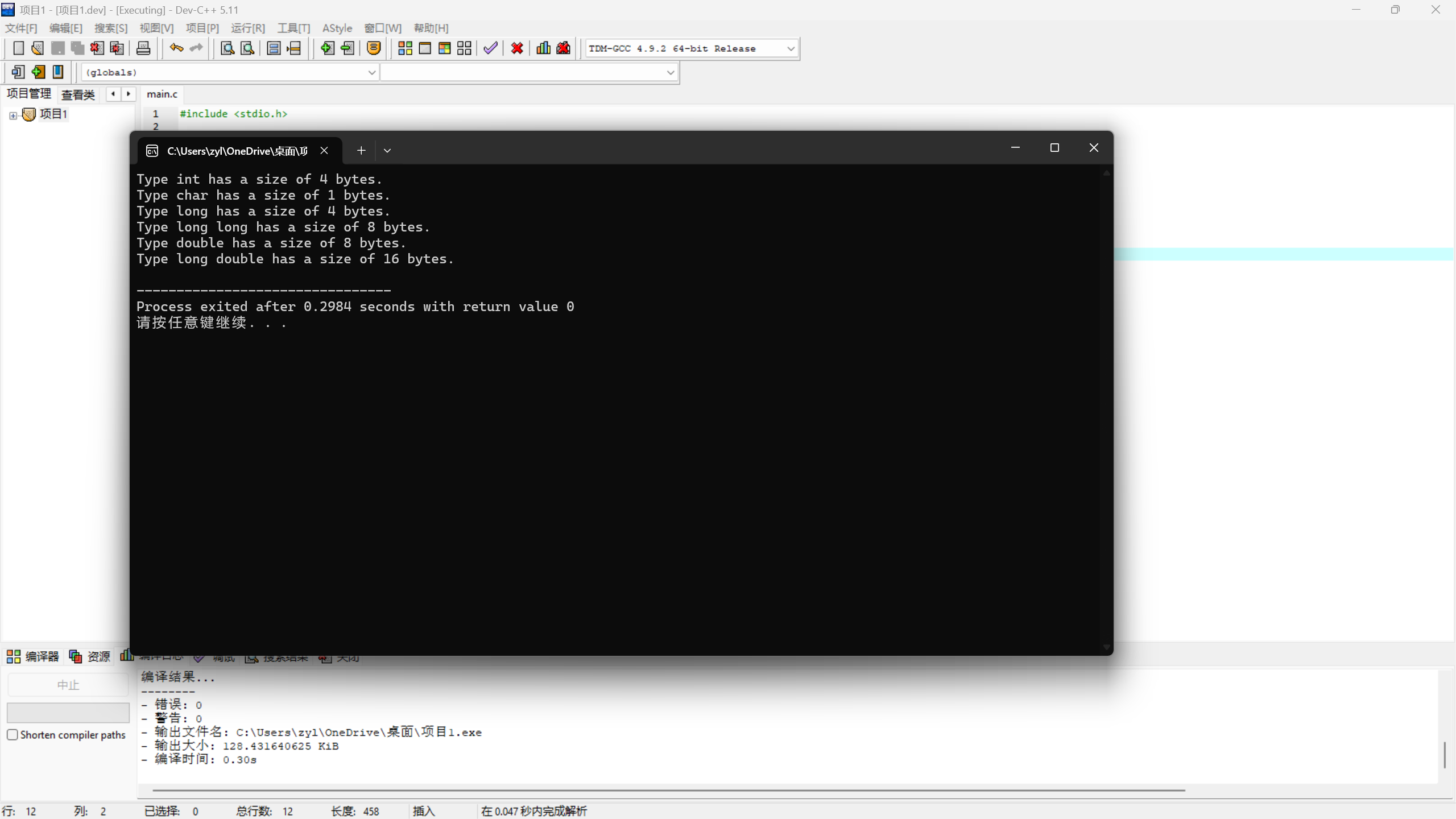Click the Compile icon with four squares
Screen dimensions: 1456x819
point(405,48)
